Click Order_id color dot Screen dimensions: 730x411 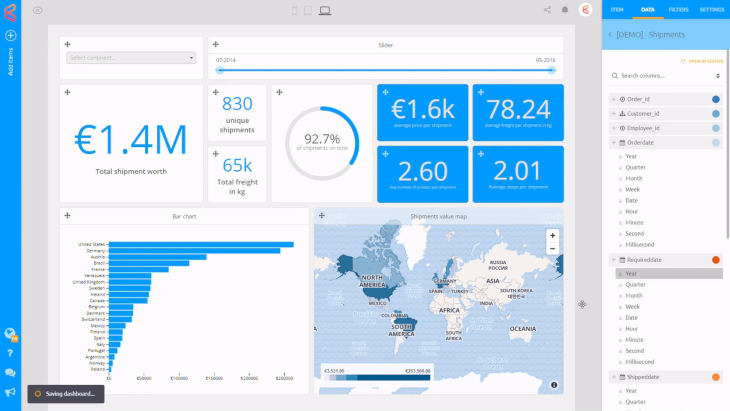[x=716, y=99]
